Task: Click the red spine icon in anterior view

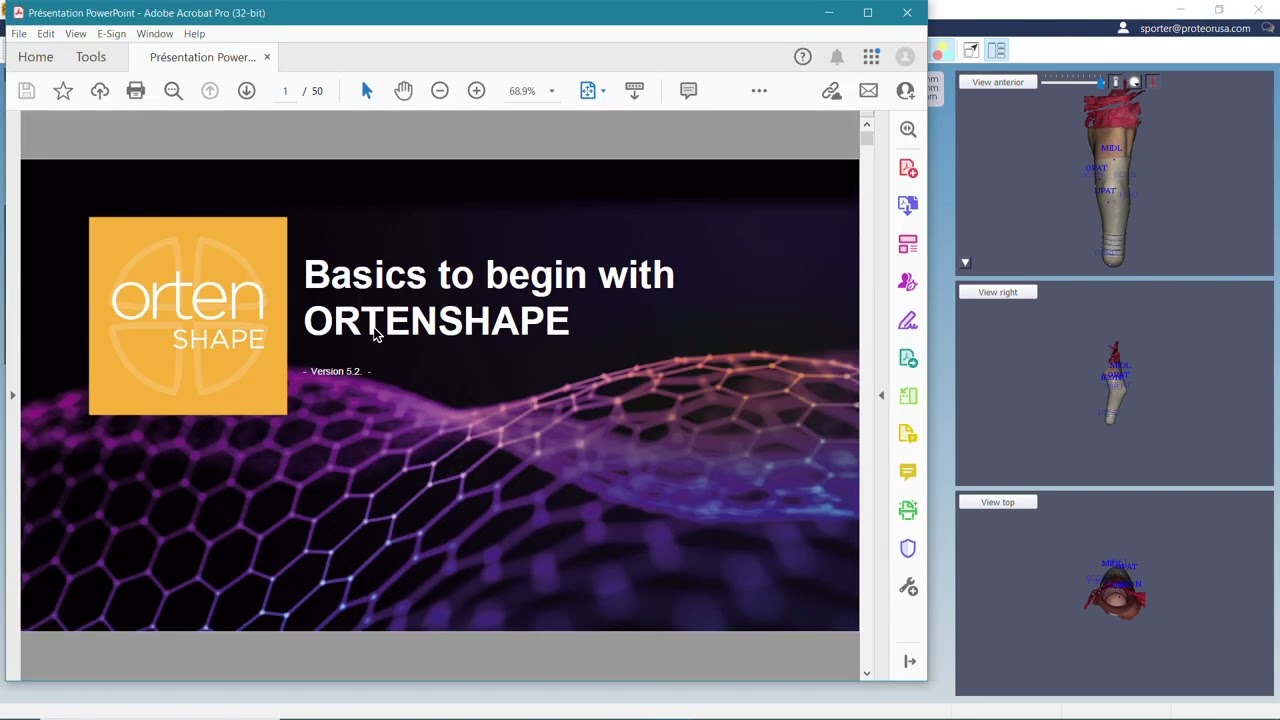Action: pyautogui.click(x=1152, y=82)
